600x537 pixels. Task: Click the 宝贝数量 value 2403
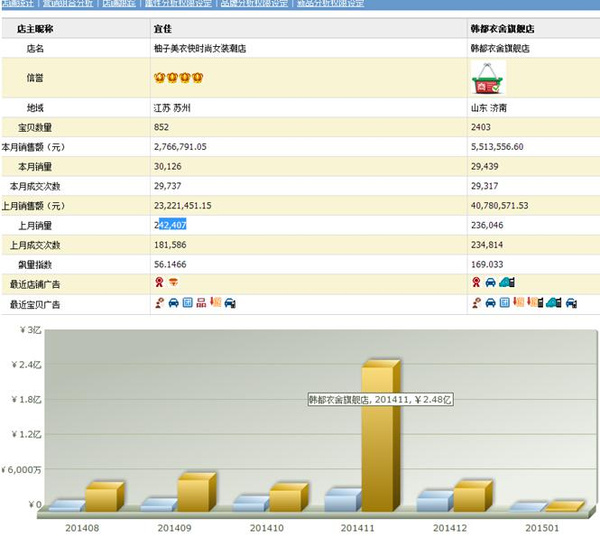coord(481,127)
